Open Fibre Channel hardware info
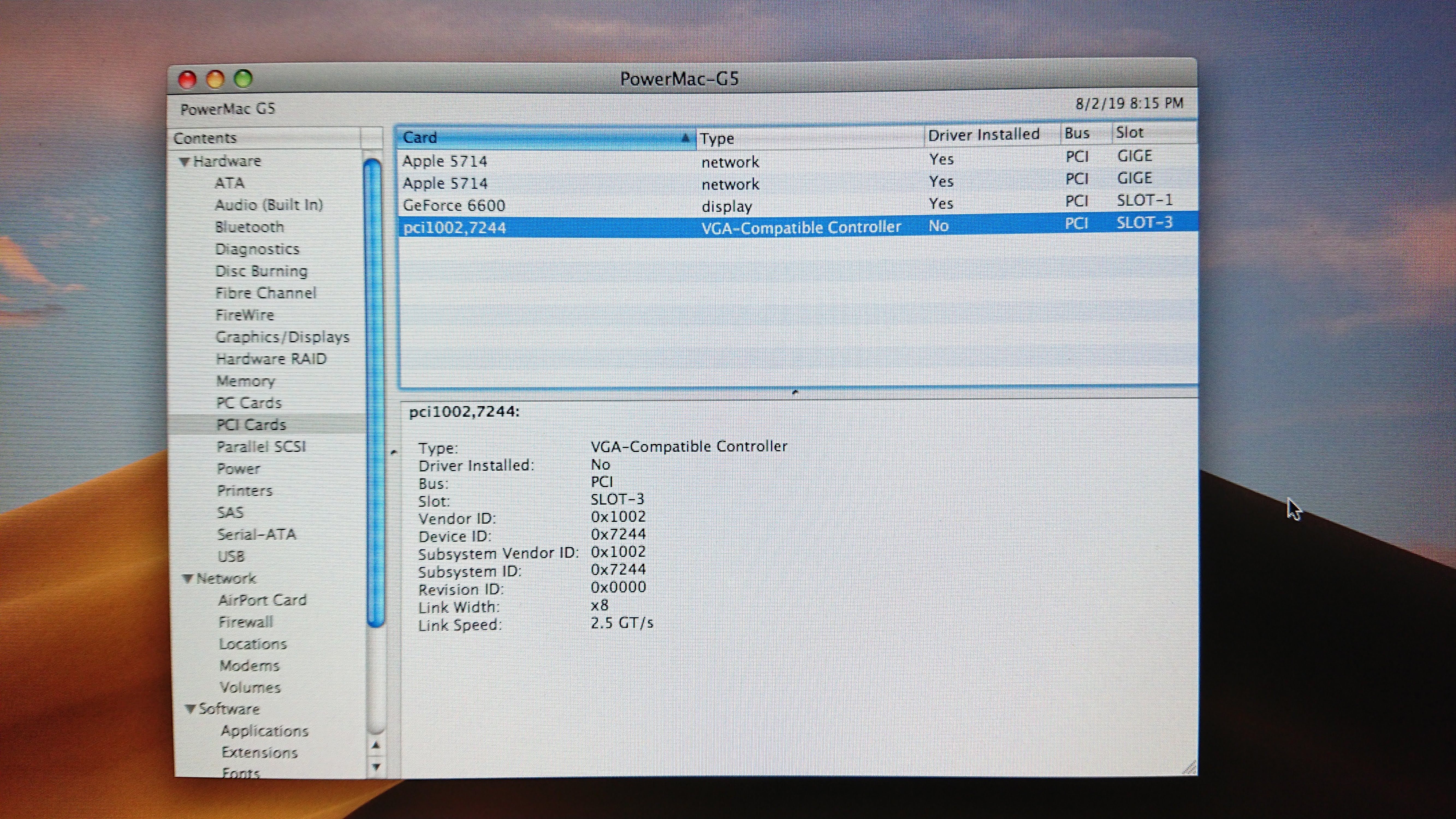 266,293
